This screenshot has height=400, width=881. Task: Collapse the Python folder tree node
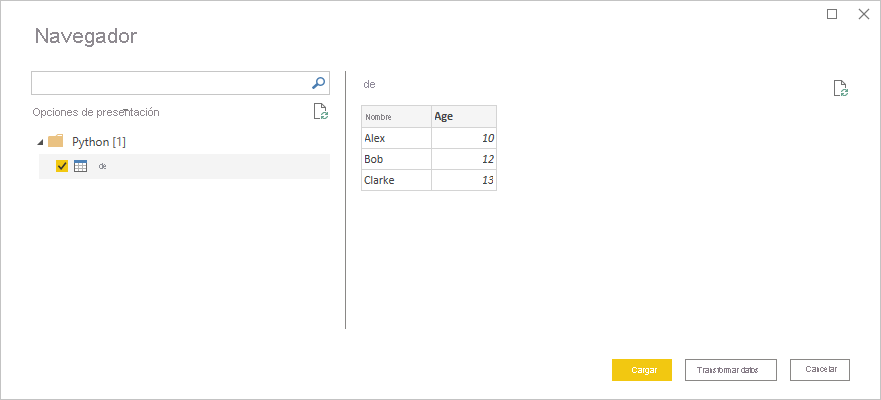39,142
